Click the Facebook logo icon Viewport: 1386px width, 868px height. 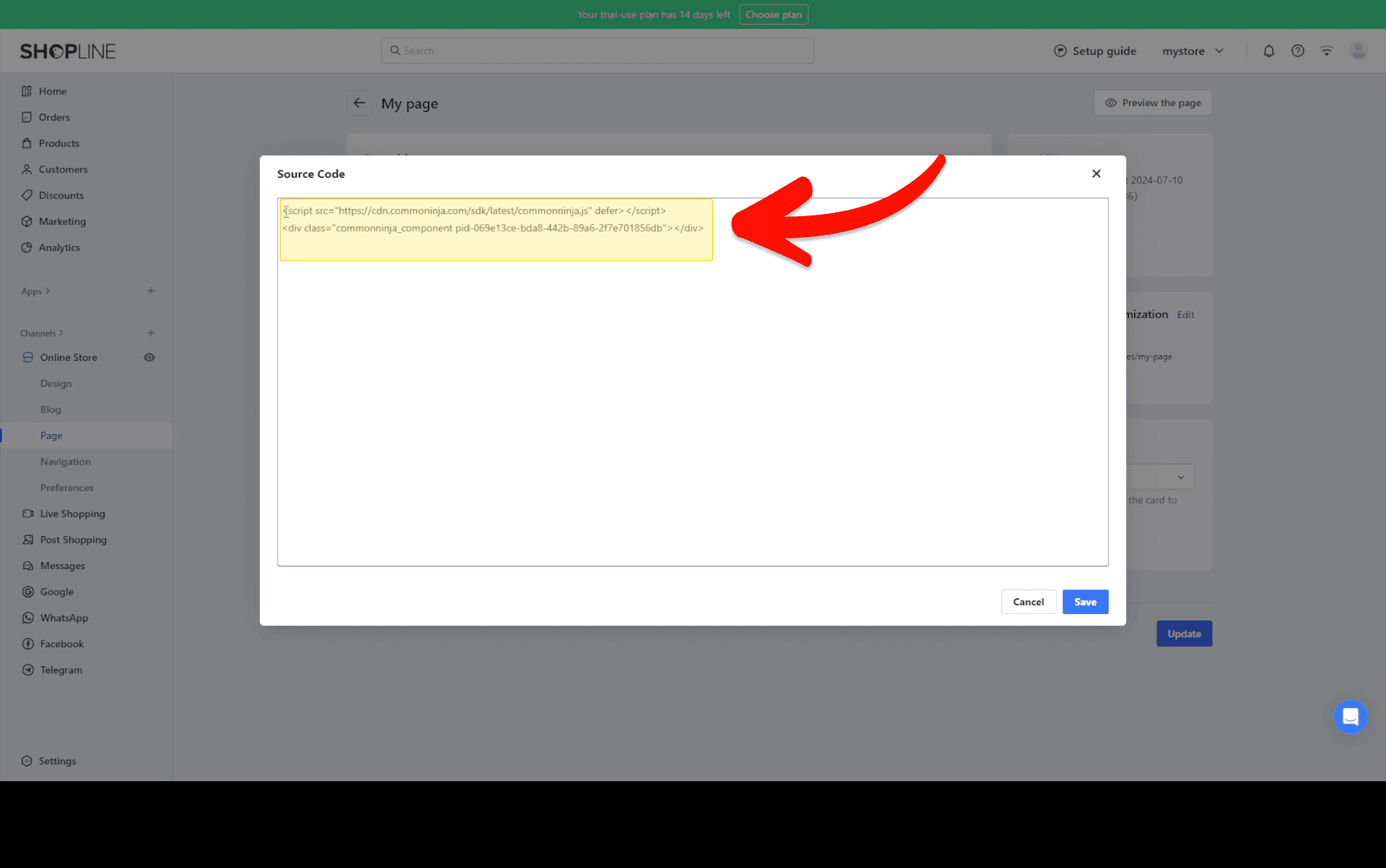(28, 644)
